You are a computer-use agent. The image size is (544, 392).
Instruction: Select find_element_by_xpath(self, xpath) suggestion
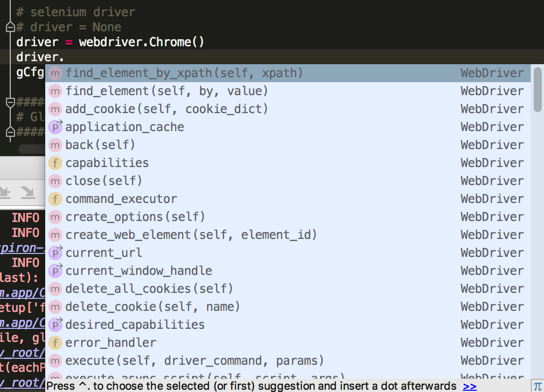288,73
